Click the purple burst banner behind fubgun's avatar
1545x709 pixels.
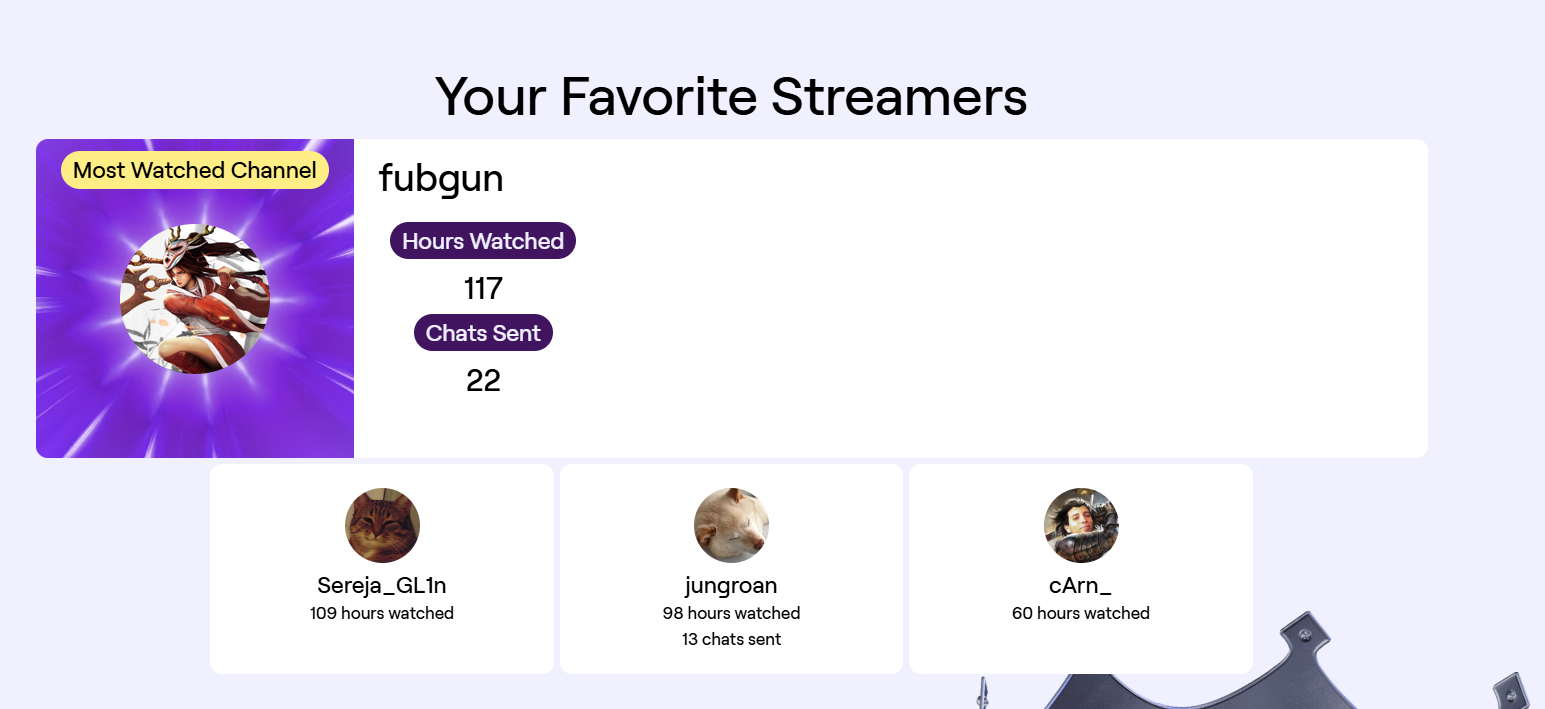coord(80,400)
